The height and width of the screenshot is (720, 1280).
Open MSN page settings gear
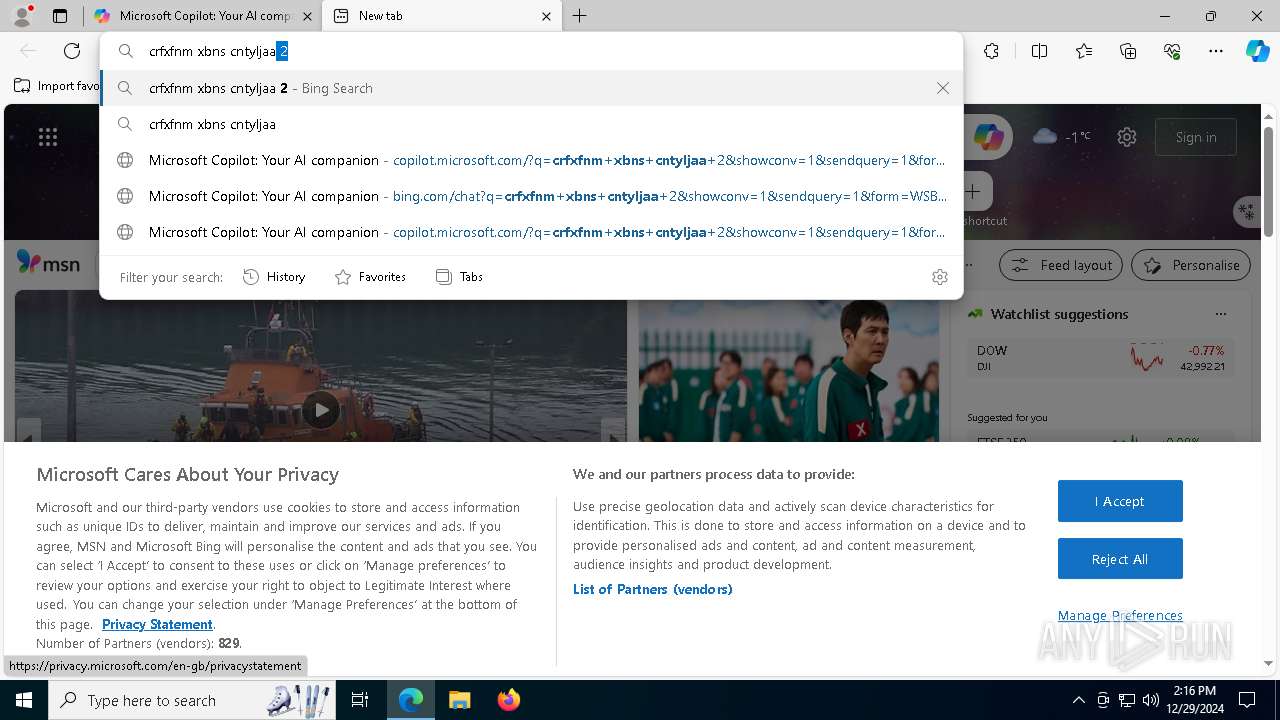click(1127, 137)
